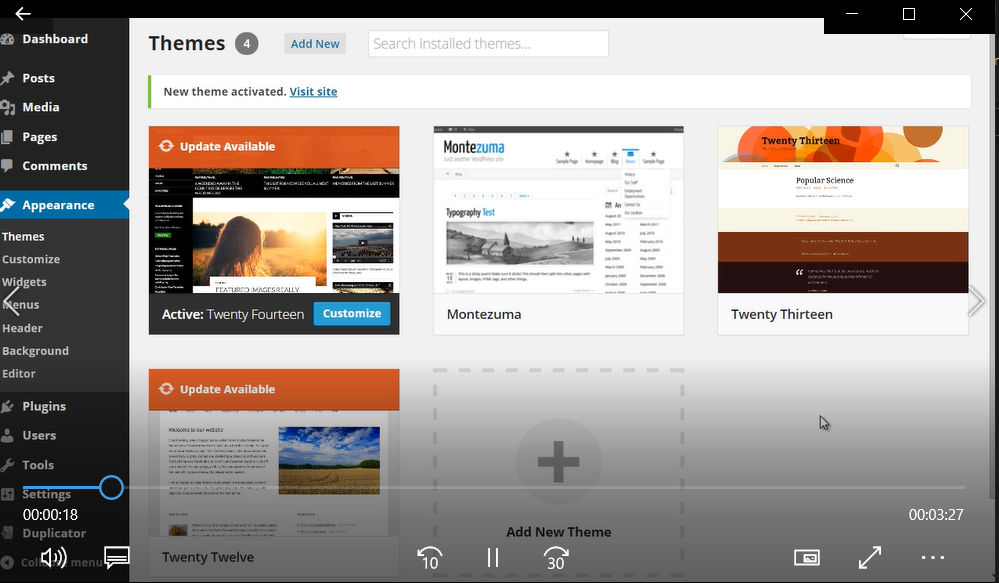Open more options ellipsis menu
The height and width of the screenshot is (583, 999).
[932, 558]
